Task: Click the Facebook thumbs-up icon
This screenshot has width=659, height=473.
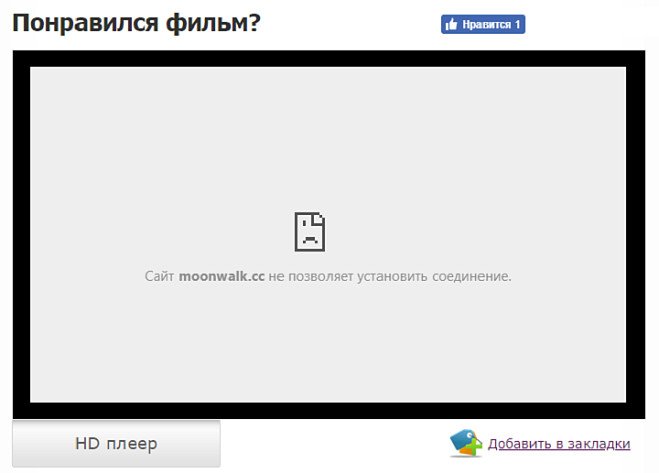Action: click(x=451, y=25)
